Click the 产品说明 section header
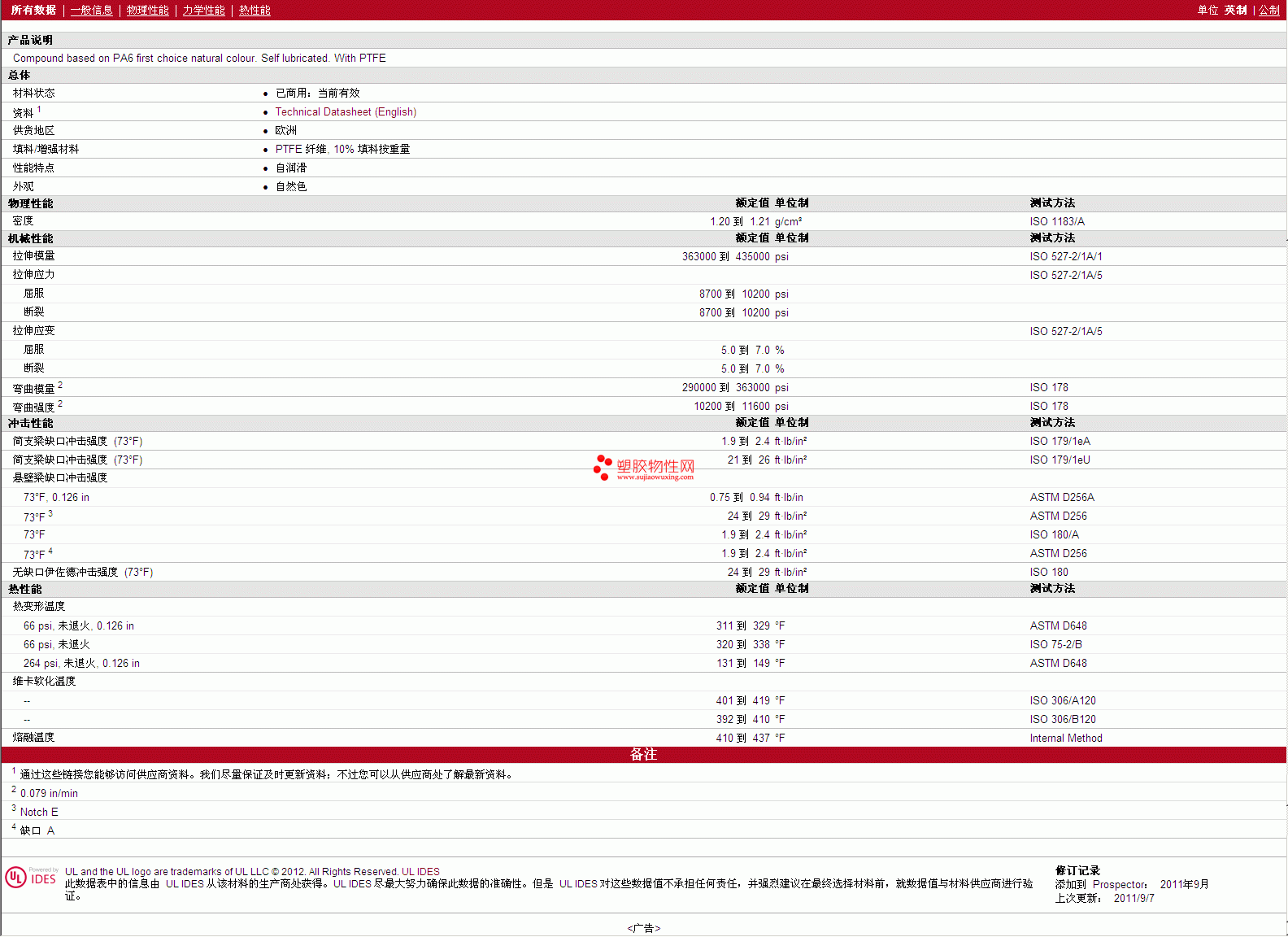 pos(30,40)
